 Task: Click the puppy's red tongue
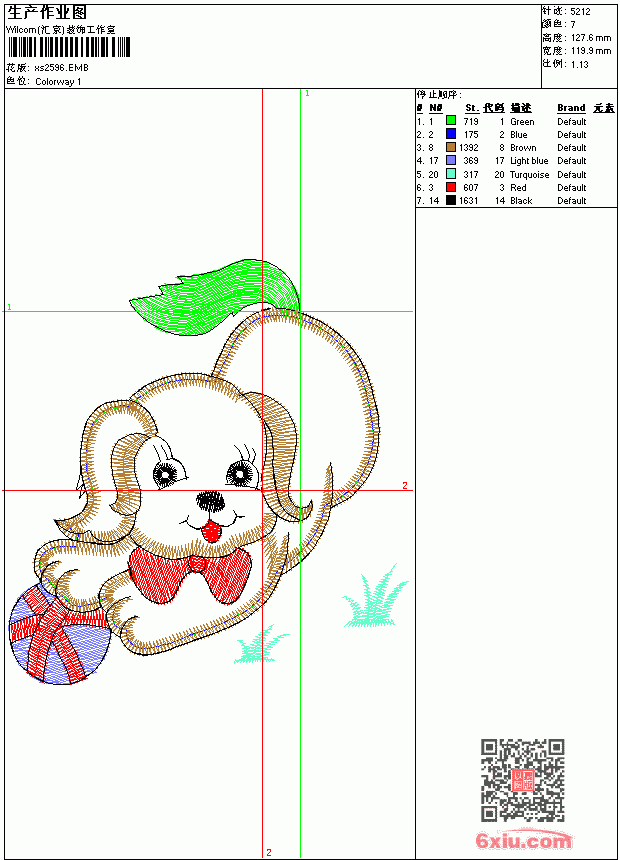pos(211,531)
